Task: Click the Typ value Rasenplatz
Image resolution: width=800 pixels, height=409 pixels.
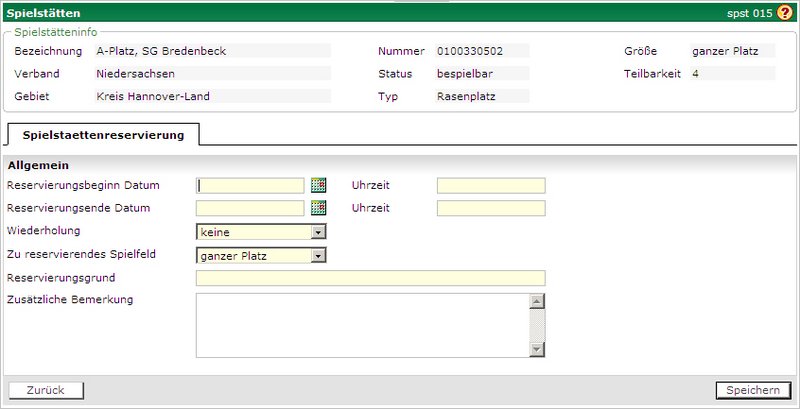Action: tap(467, 97)
